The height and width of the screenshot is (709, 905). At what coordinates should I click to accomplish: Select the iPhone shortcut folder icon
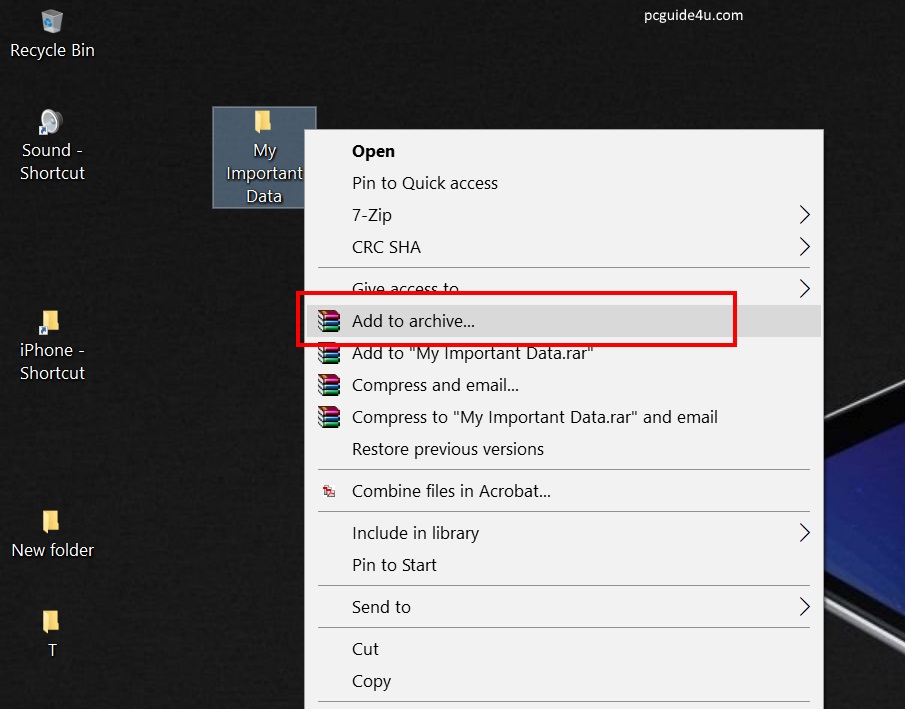coord(51,322)
